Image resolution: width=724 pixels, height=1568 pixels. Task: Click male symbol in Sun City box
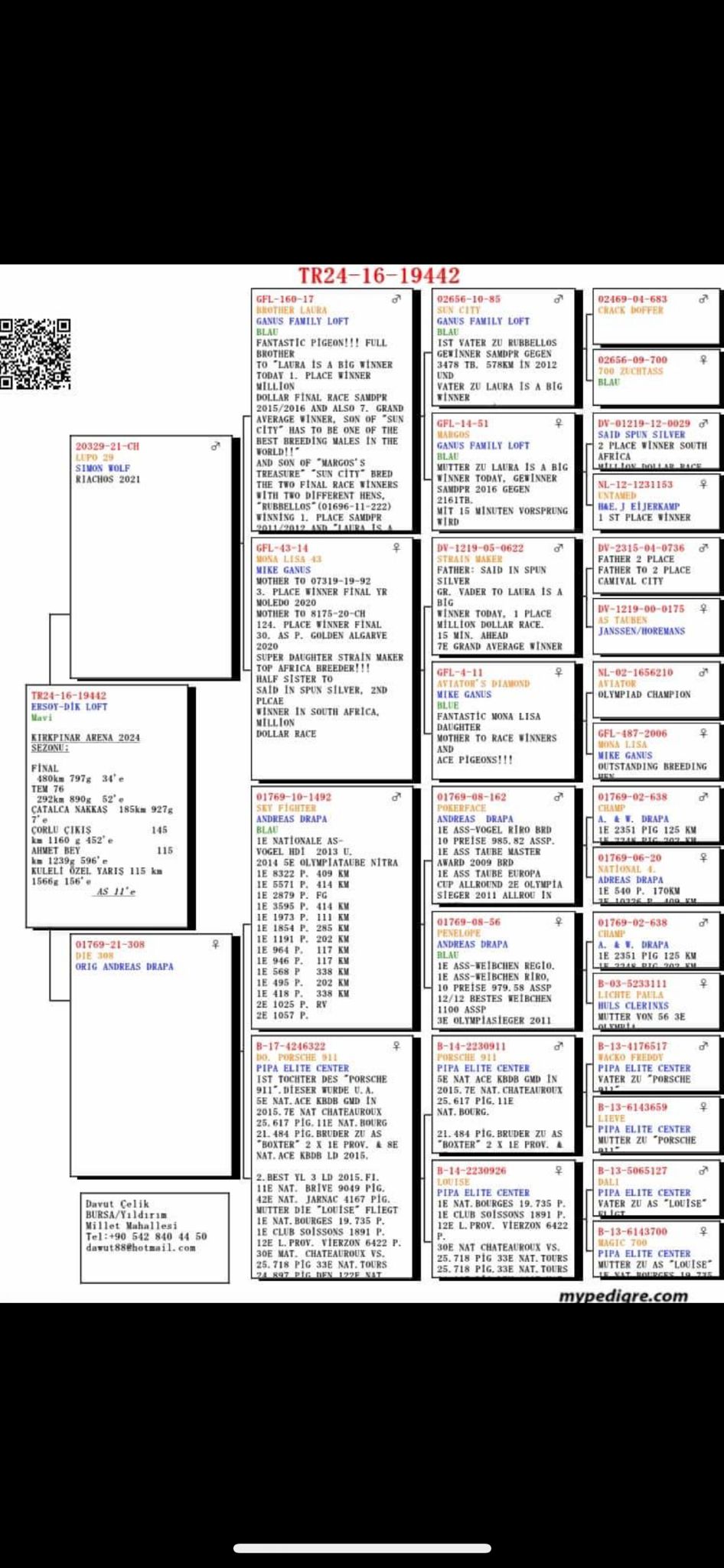tap(559, 299)
